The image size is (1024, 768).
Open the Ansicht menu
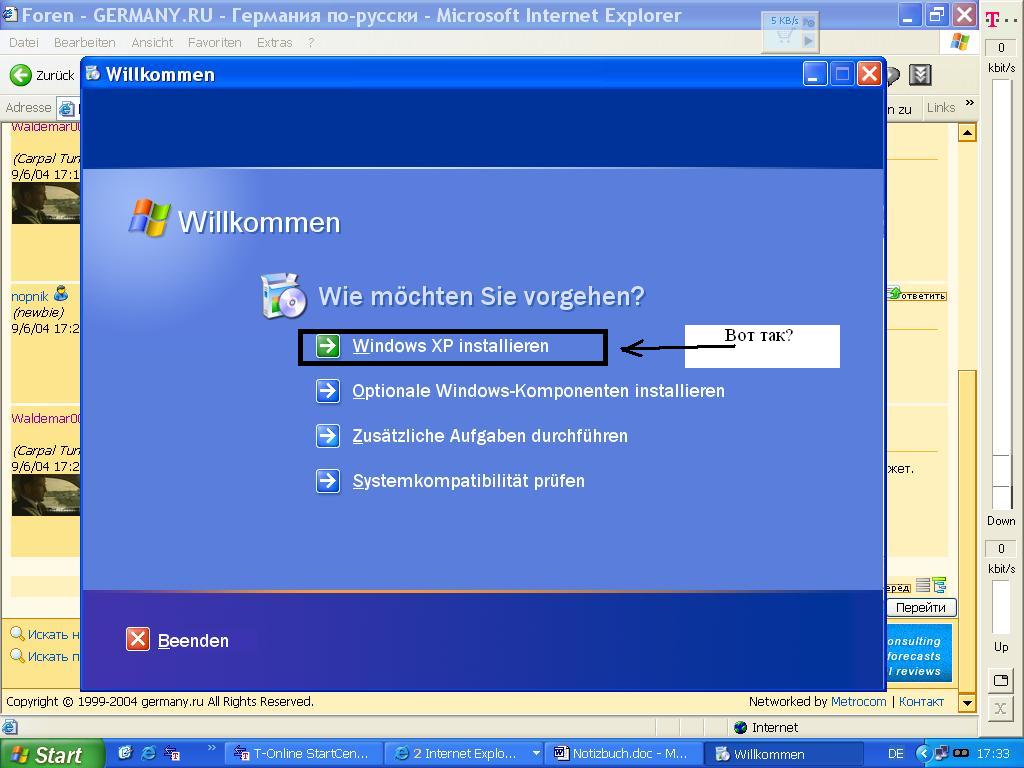click(x=152, y=42)
